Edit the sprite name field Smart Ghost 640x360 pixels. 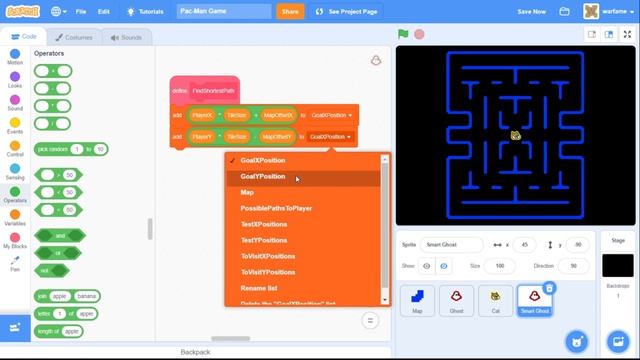tap(452, 244)
